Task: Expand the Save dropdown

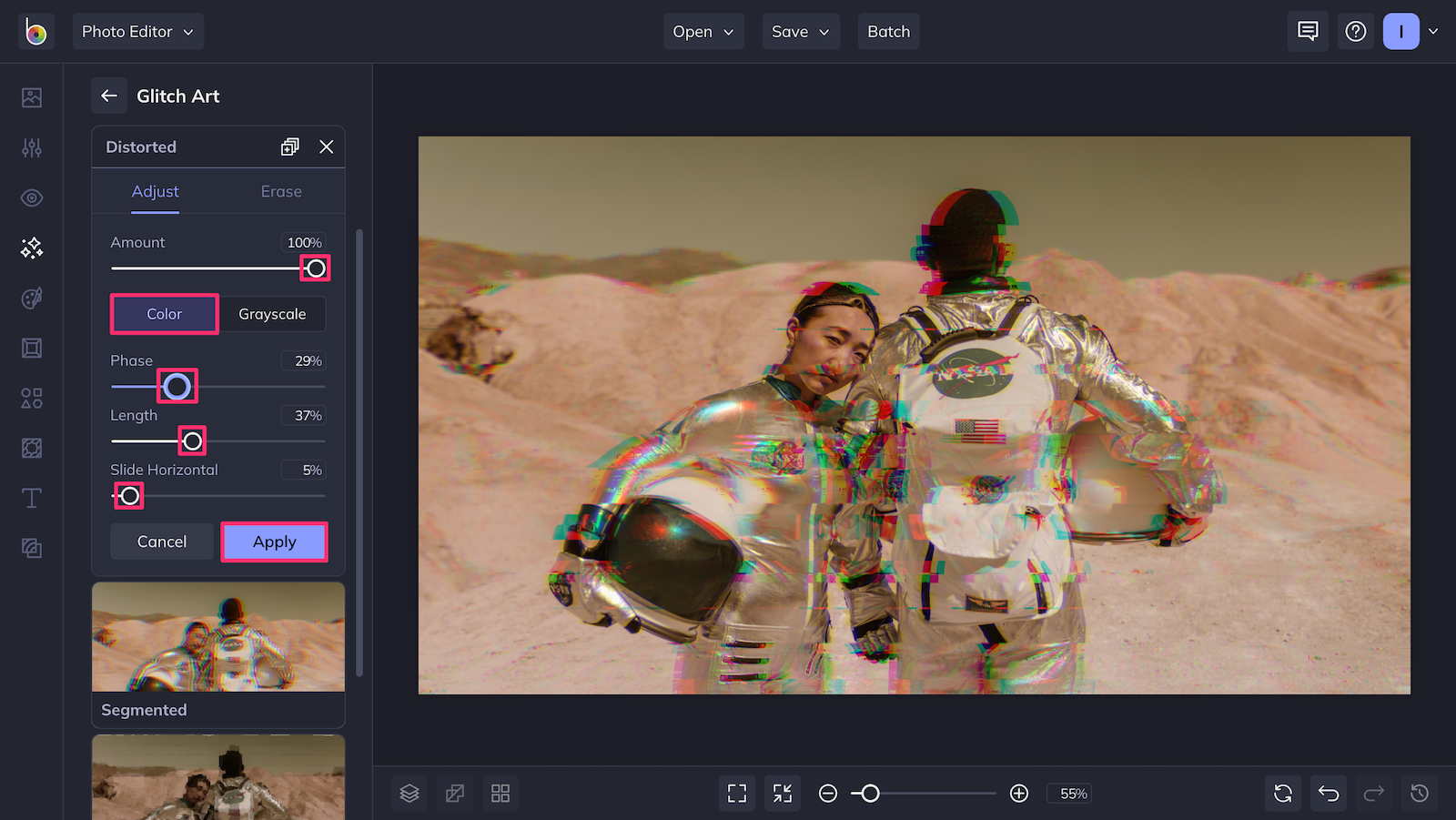Action: [799, 30]
